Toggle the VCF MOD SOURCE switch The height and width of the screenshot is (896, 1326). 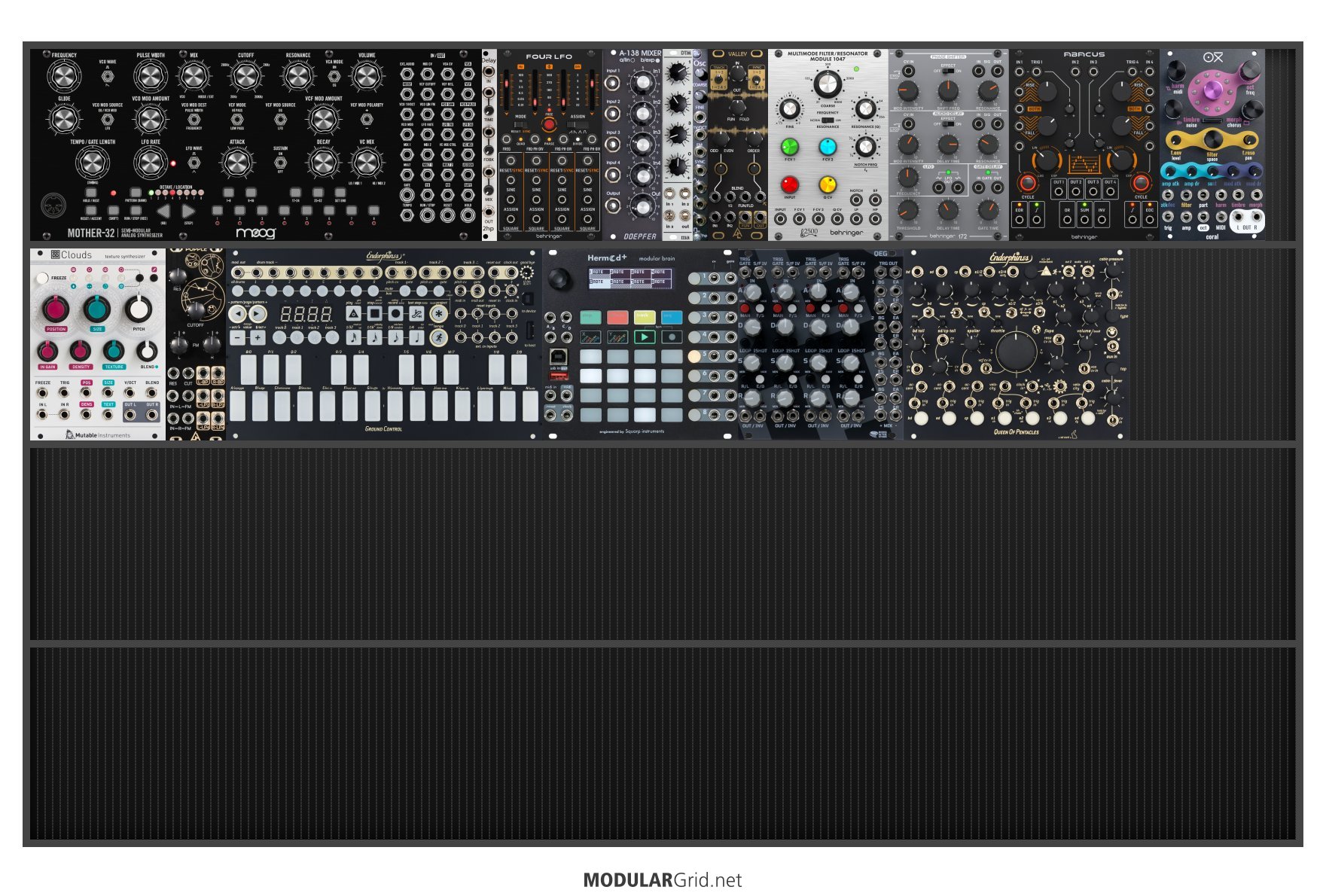(280, 119)
